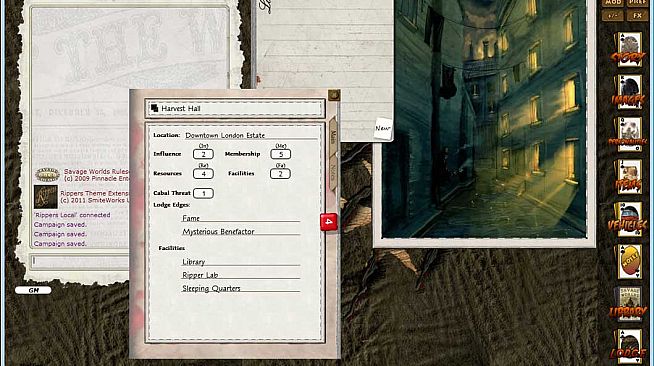The height and width of the screenshot is (366, 654).
Task: Click "'Rippers Local' connected" chat message
Action: (72, 215)
